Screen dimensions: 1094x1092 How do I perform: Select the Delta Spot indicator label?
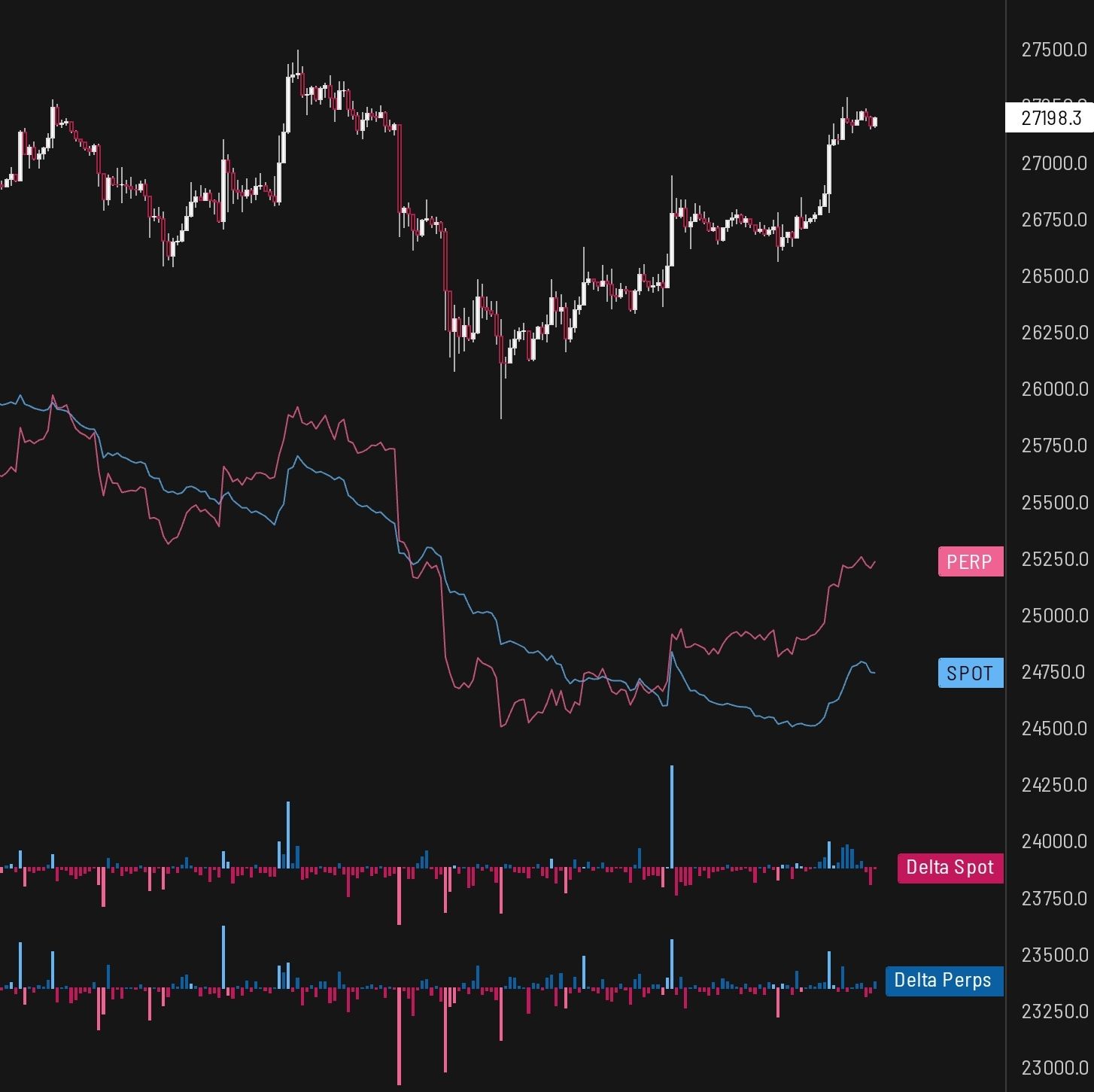click(x=950, y=868)
